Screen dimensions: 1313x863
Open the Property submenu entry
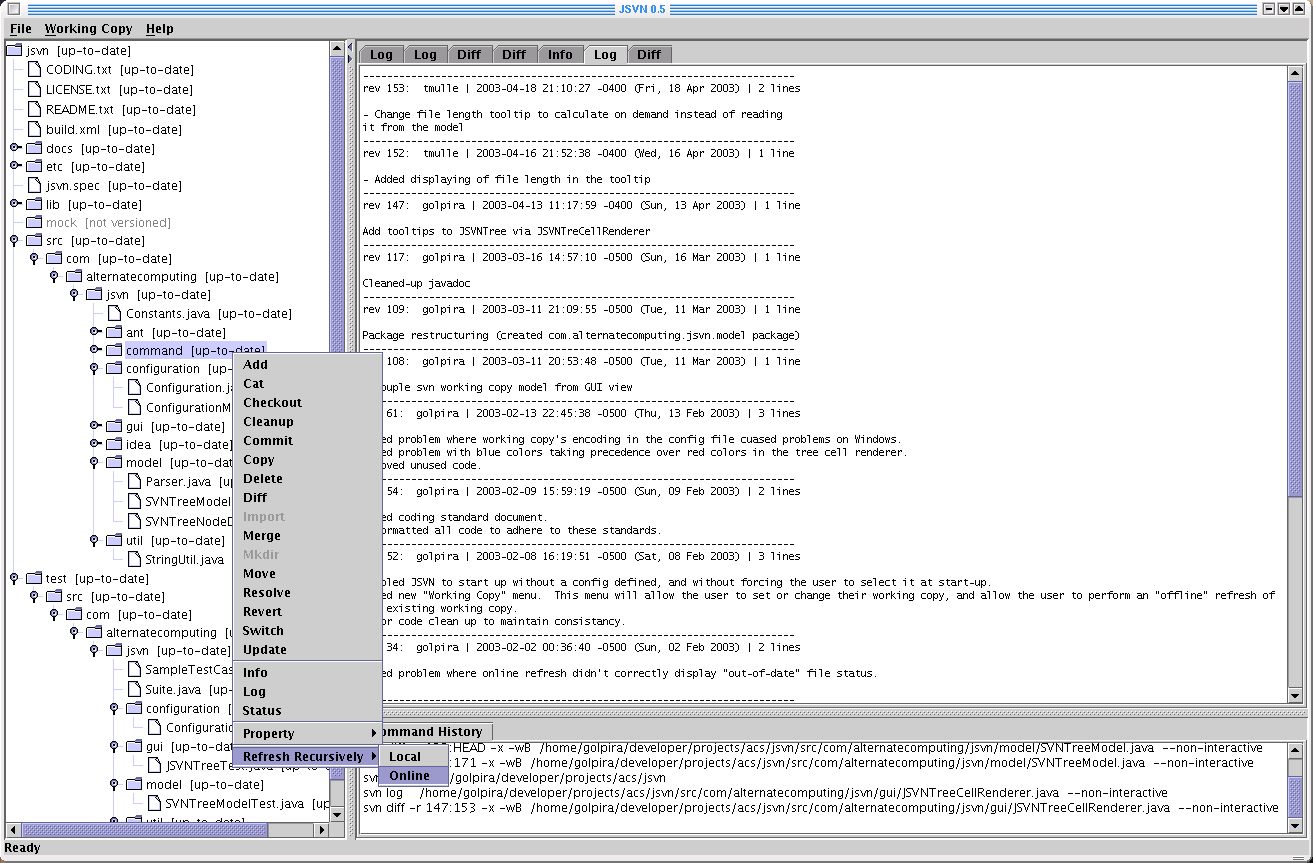[x=307, y=733]
